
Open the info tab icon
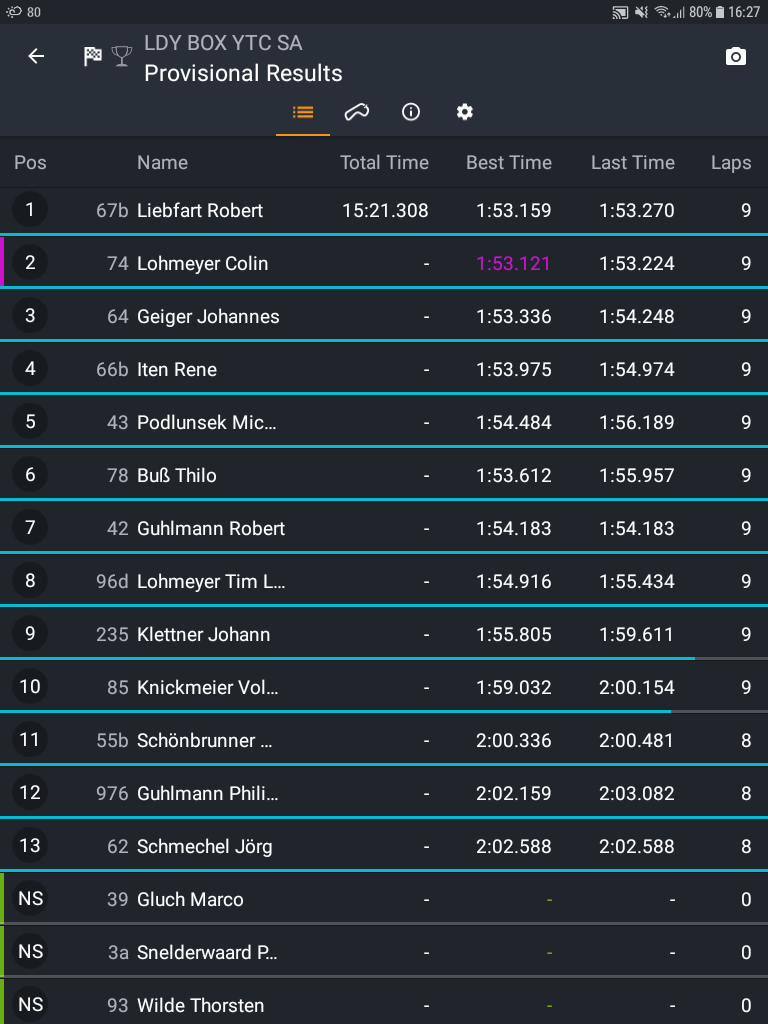(x=411, y=112)
